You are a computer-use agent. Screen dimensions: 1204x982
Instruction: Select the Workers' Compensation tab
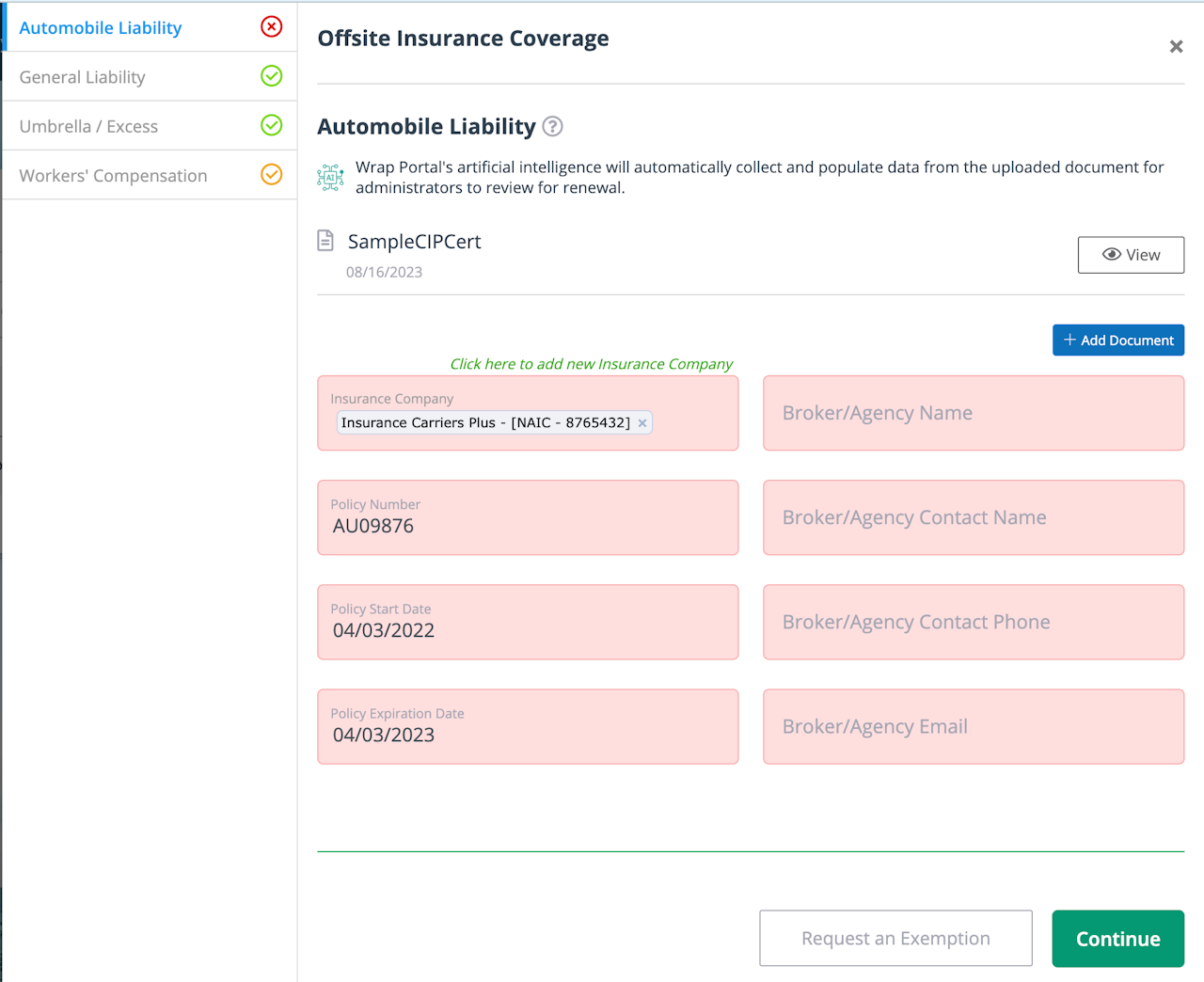[113, 176]
